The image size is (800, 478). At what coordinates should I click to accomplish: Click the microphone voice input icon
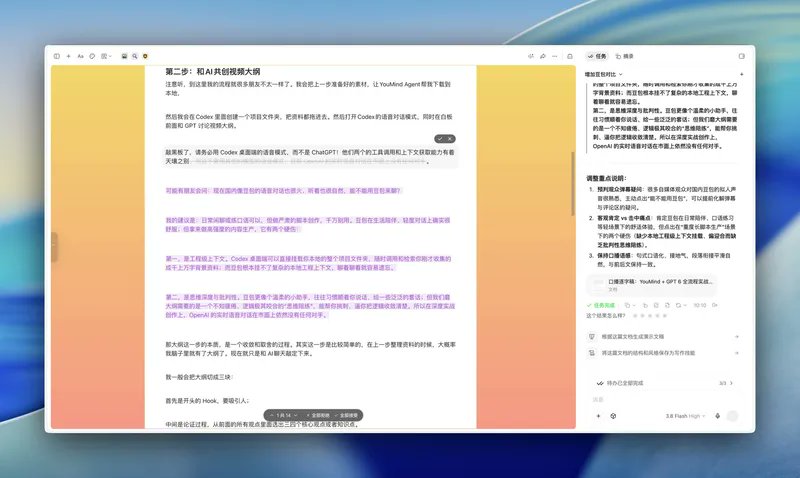pos(717,416)
